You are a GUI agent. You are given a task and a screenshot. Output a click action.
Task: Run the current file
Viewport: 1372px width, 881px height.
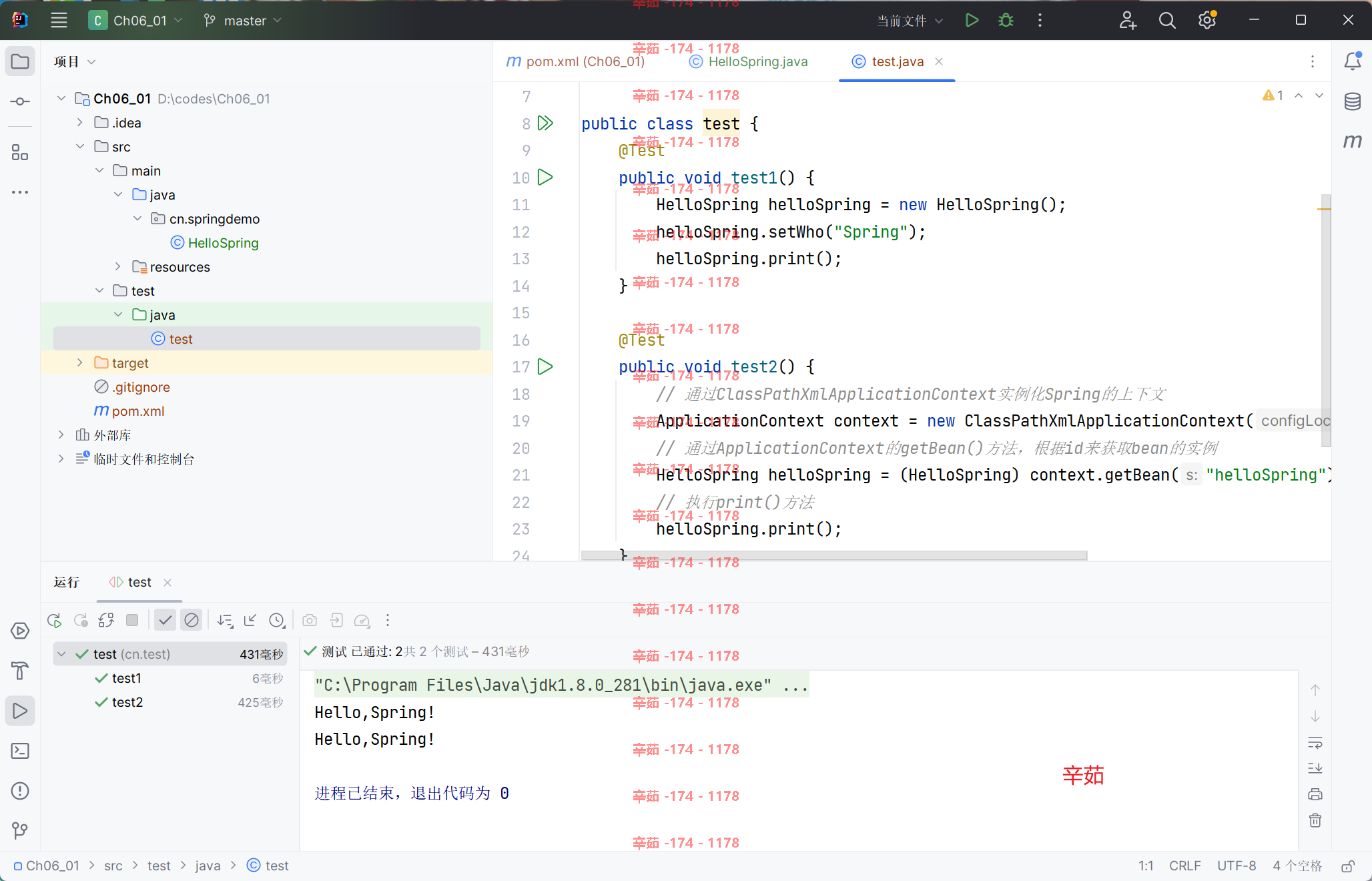[972, 21]
